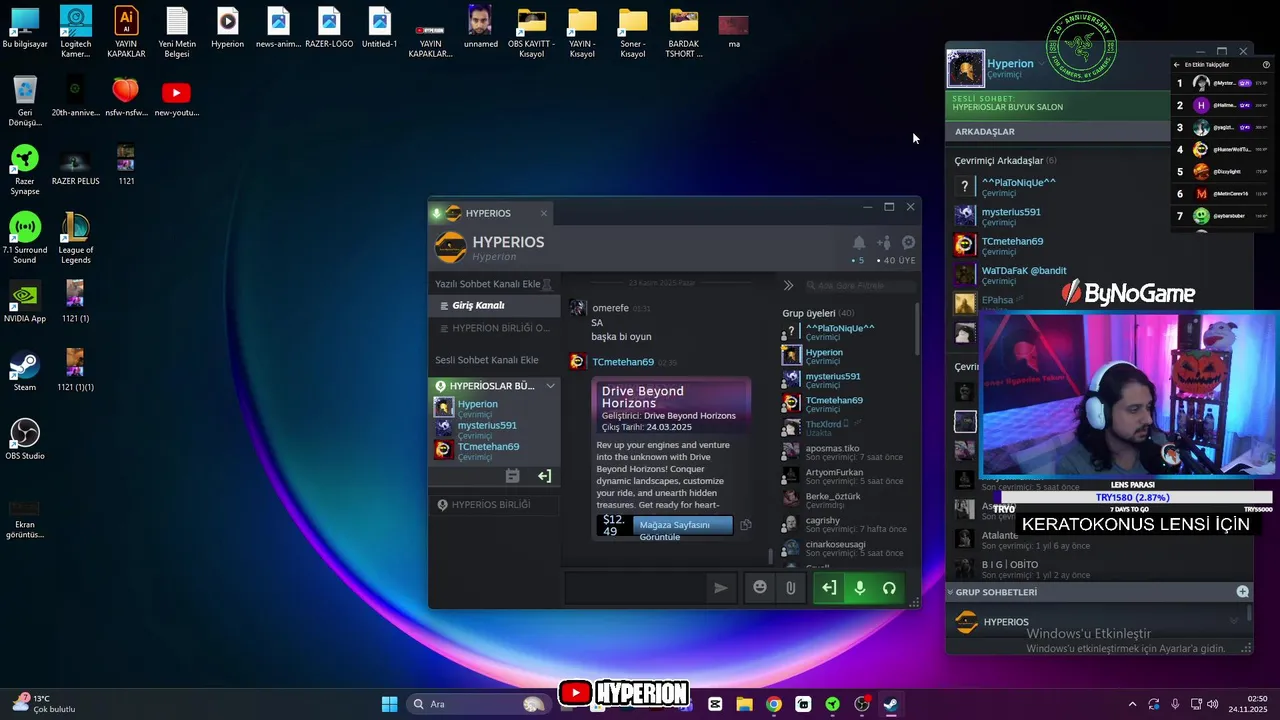Viewport: 1280px width, 720px height.
Task: Open the Steam desktop shortcut
Action: click(25, 370)
